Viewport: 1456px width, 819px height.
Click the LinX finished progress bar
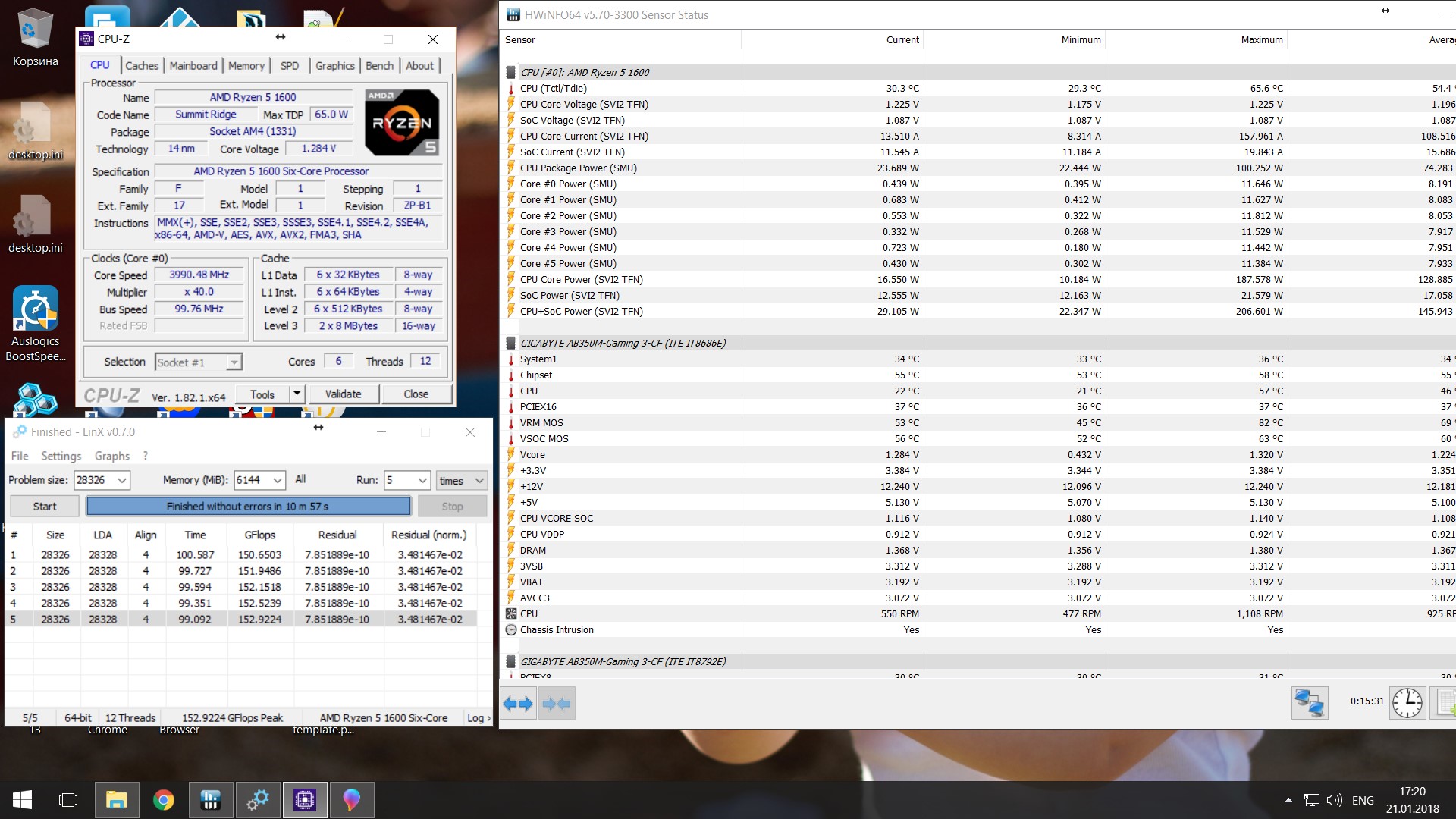[248, 507]
